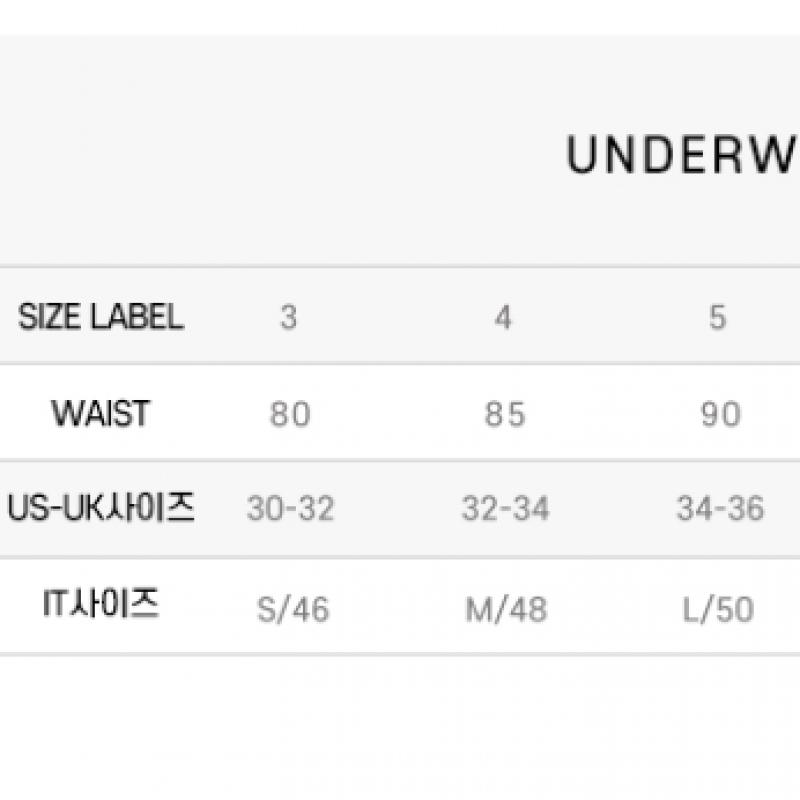This screenshot has width=800, height=800.
Task: Click size label 4 cell
Action: pyautogui.click(x=504, y=317)
